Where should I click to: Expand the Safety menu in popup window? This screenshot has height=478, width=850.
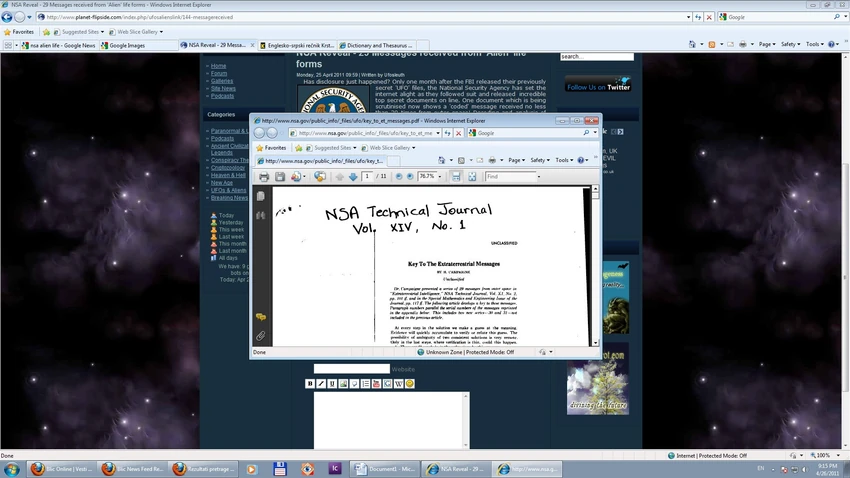(x=540, y=160)
